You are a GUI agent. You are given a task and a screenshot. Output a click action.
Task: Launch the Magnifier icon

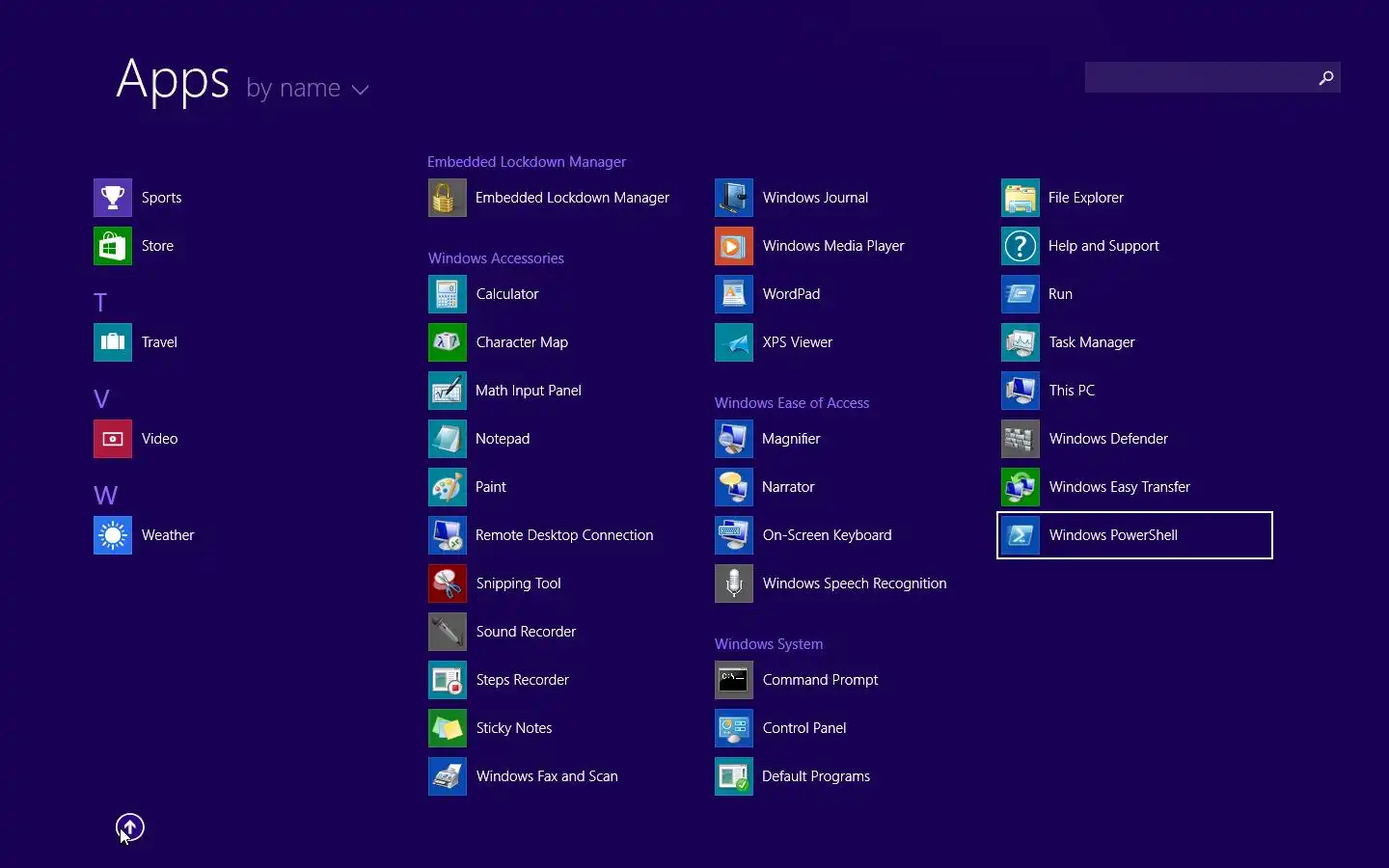click(734, 439)
